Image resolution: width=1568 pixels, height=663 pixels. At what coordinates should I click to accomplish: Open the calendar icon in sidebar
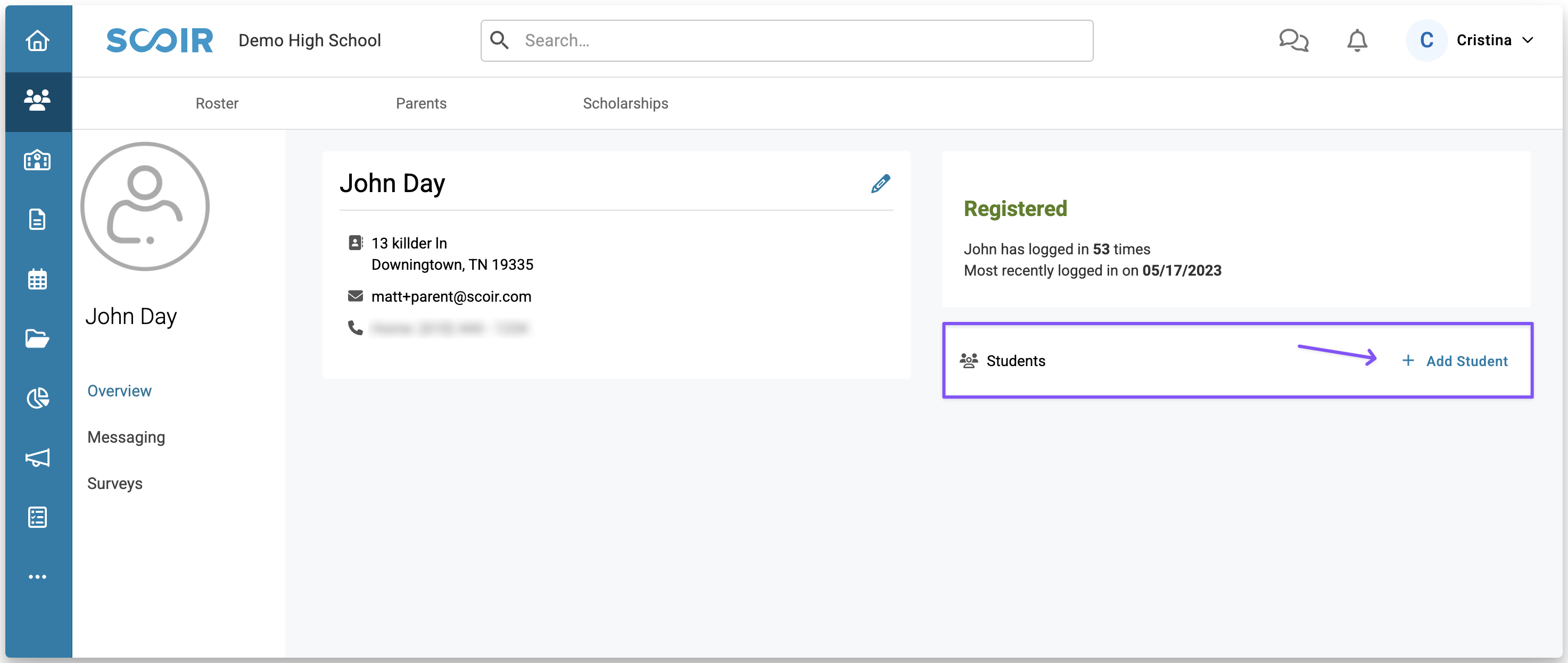click(x=37, y=279)
